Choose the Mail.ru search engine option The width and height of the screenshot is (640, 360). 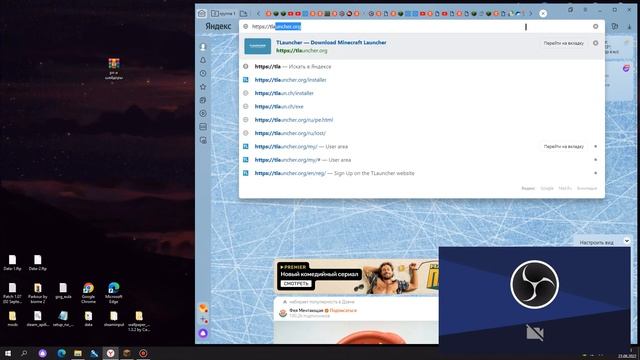tap(565, 189)
